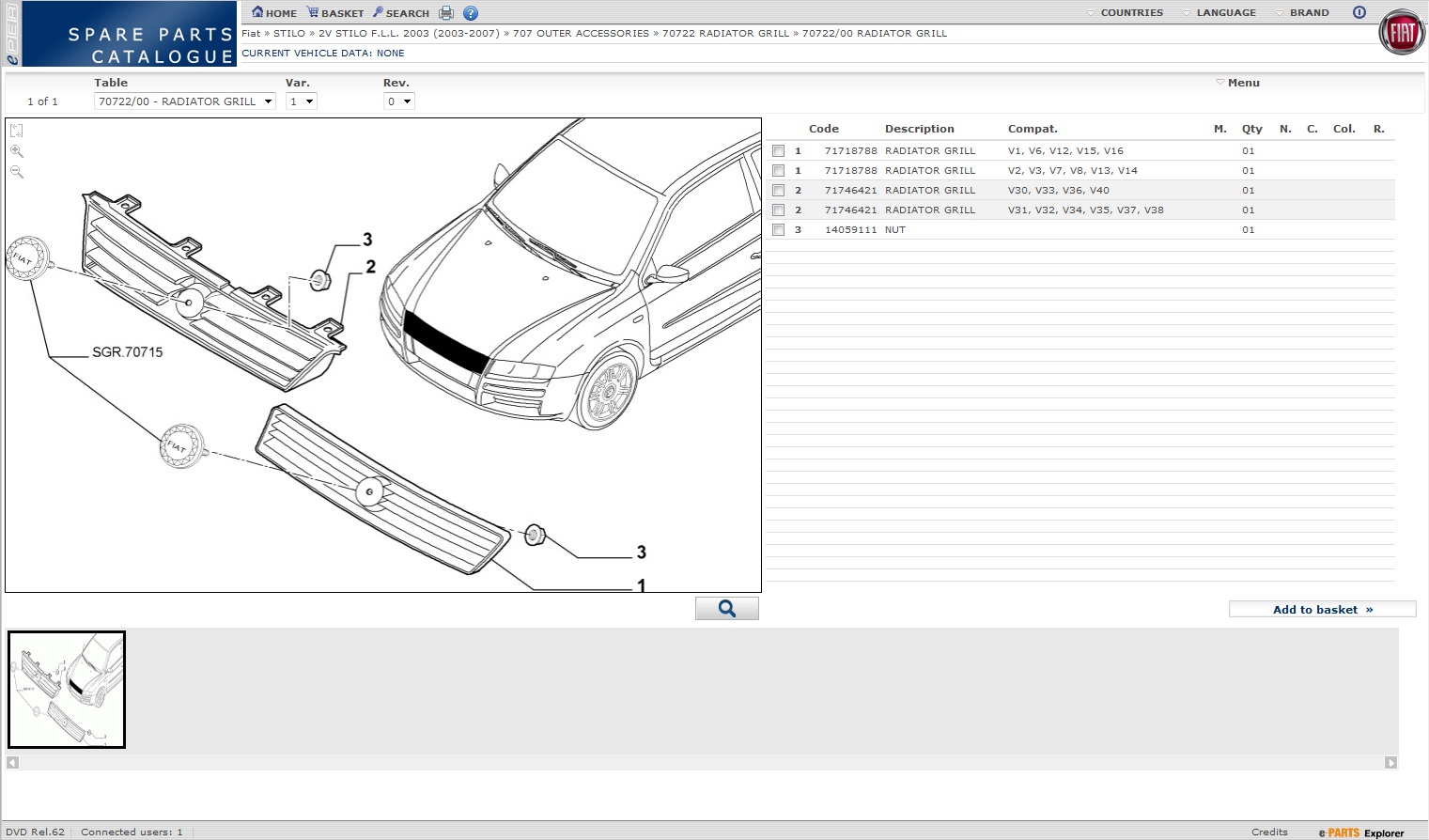The image size is (1429, 840).
Task: Check box for 71718788 V1, V6 row
Action: pos(778,150)
